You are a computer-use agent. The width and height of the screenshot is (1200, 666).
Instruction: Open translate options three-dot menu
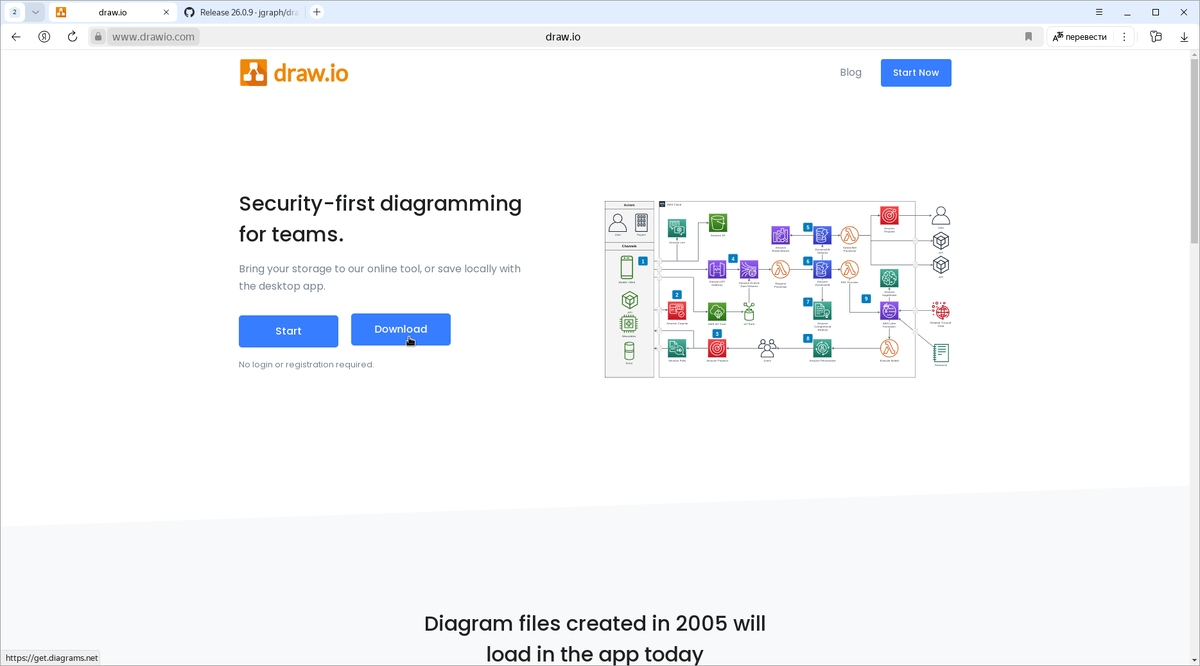(1125, 37)
